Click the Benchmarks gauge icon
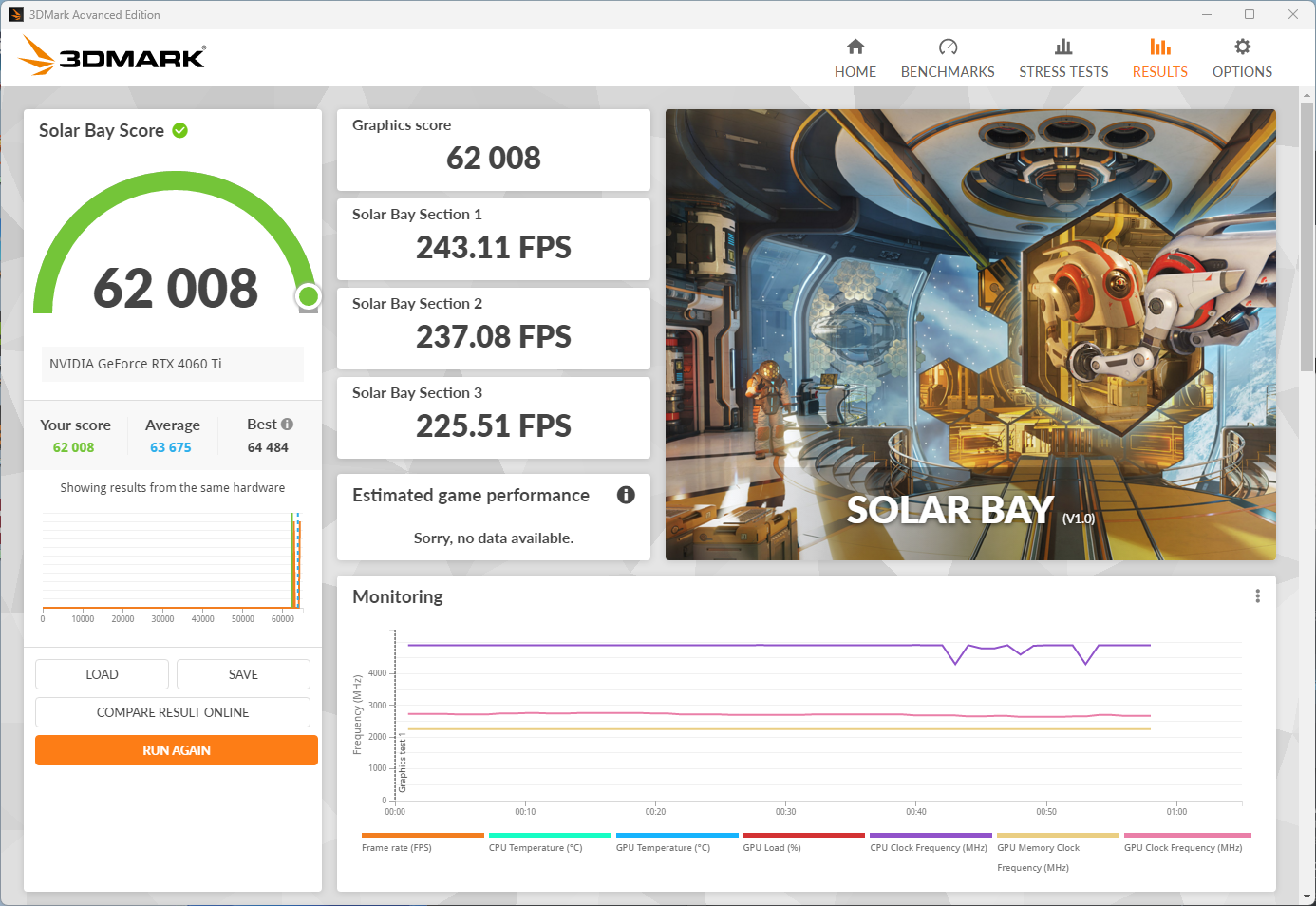 tap(948, 47)
